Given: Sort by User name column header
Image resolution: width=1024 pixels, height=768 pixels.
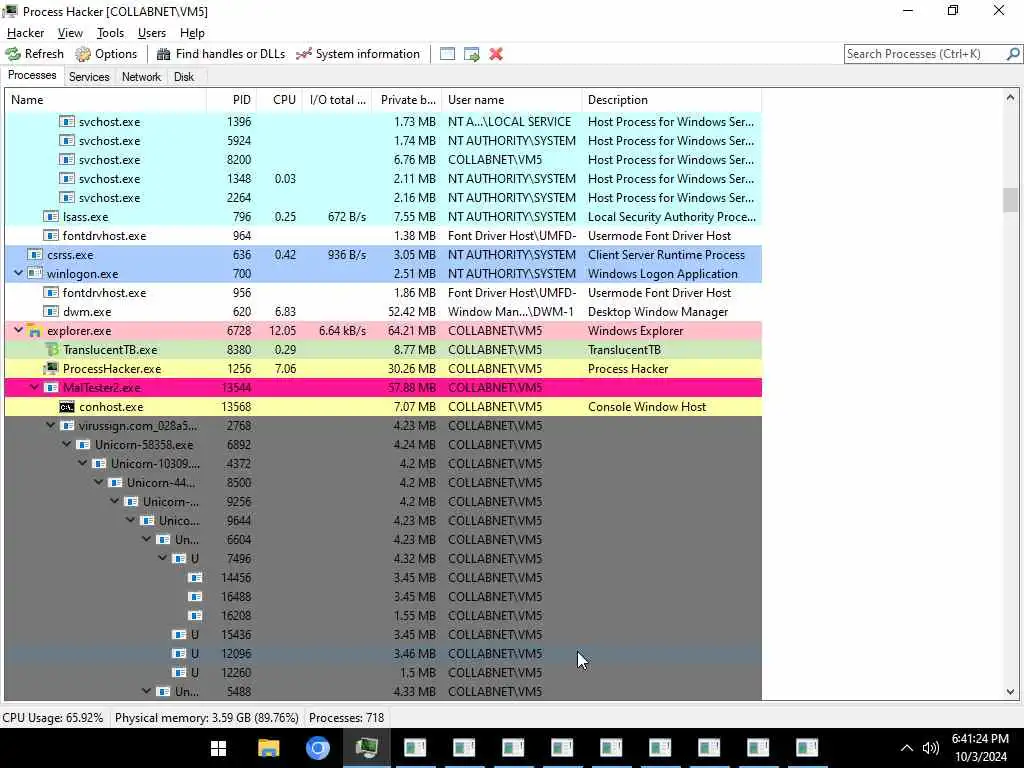Looking at the screenshot, I should pyautogui.click(x=512, y=100).
